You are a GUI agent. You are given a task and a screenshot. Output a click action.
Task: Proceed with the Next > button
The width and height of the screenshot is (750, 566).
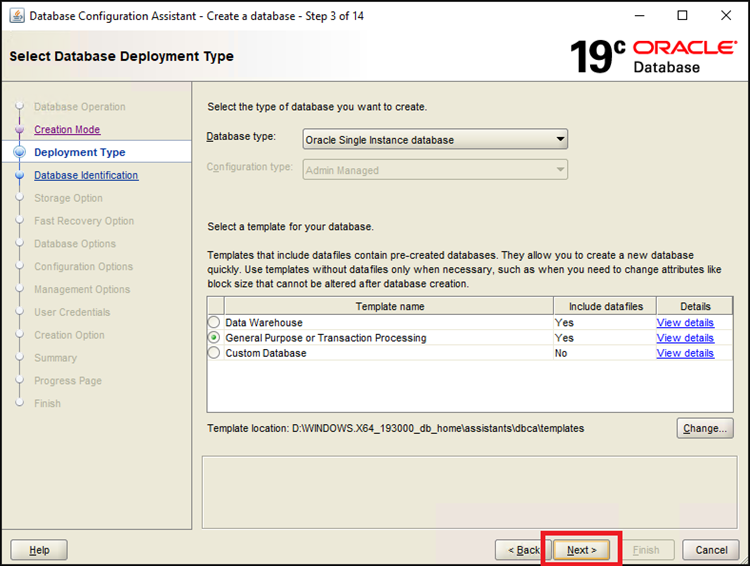[582, 550]
